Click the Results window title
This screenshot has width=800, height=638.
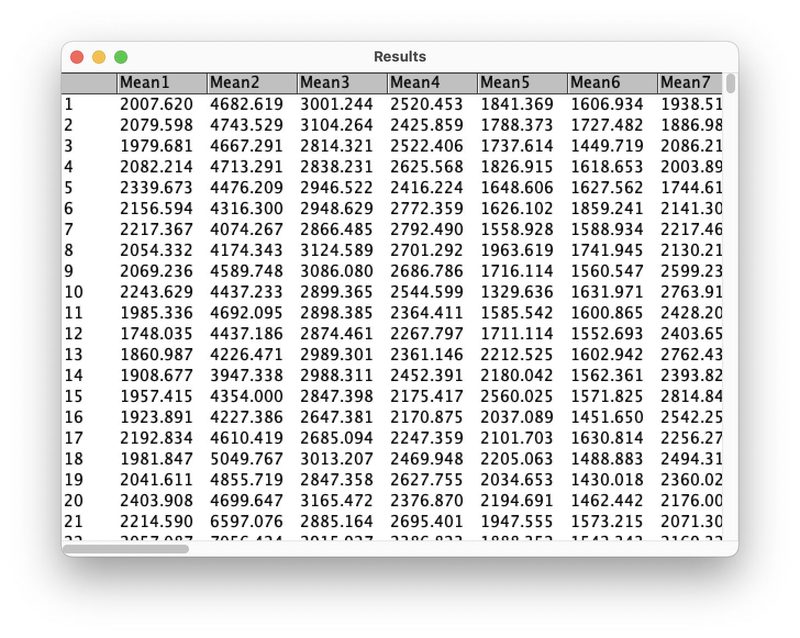400,57
